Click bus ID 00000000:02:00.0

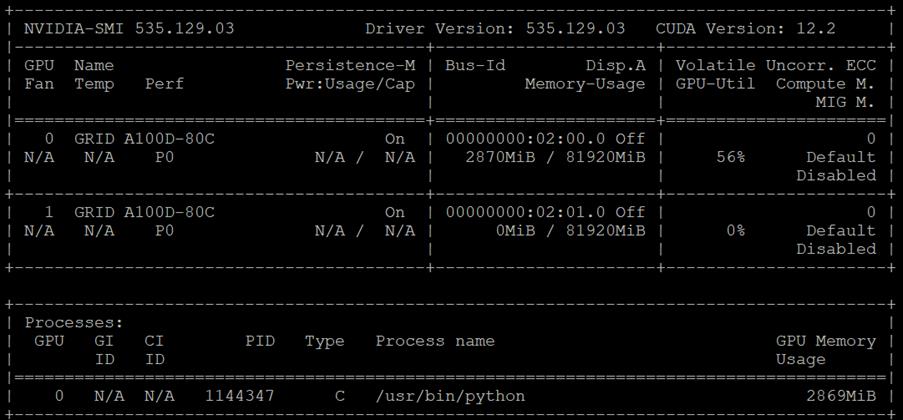click(x=525, y=139)
